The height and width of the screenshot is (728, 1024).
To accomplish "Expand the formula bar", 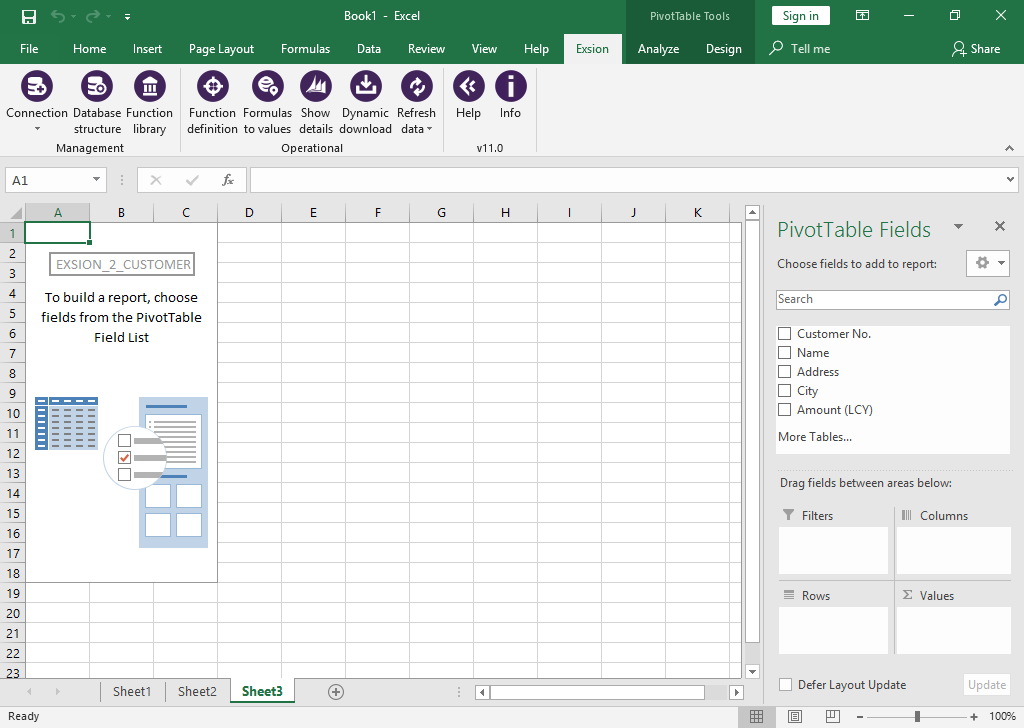I will click(1010, 180).
